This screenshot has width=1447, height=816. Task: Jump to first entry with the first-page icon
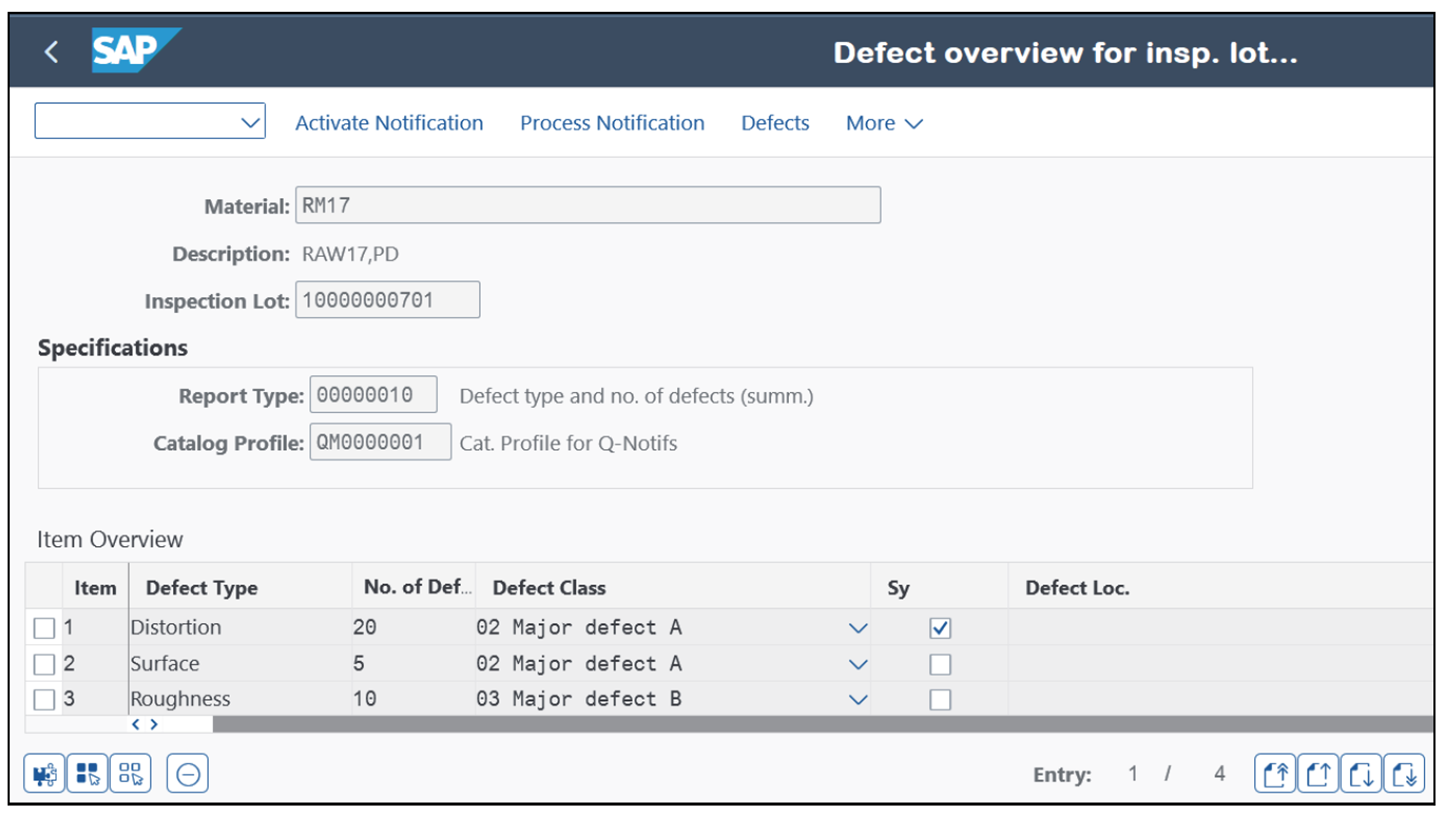pyautogui.click(x=1275, y=772)
